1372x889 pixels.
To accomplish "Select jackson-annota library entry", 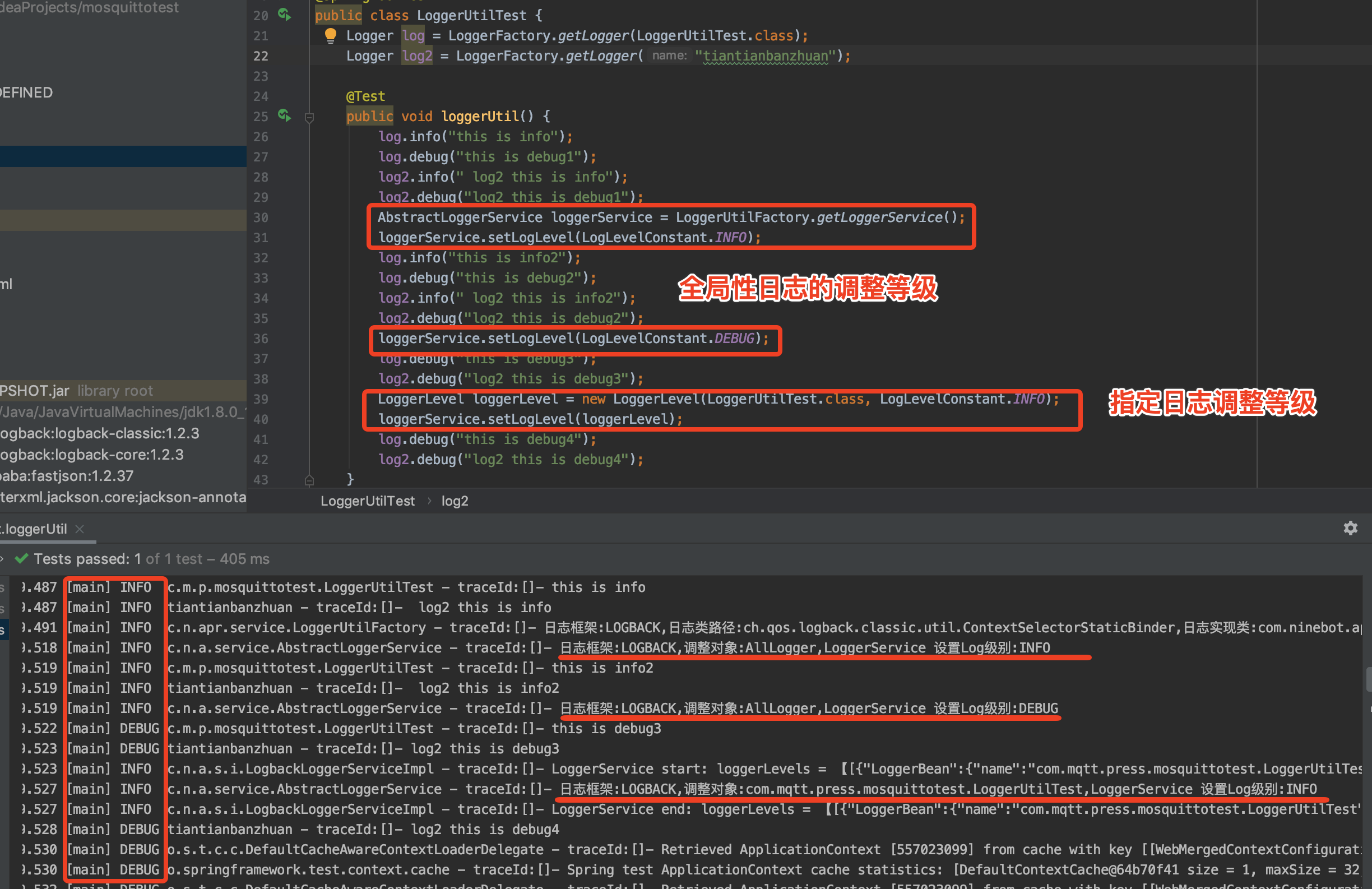I will [123, 497].
